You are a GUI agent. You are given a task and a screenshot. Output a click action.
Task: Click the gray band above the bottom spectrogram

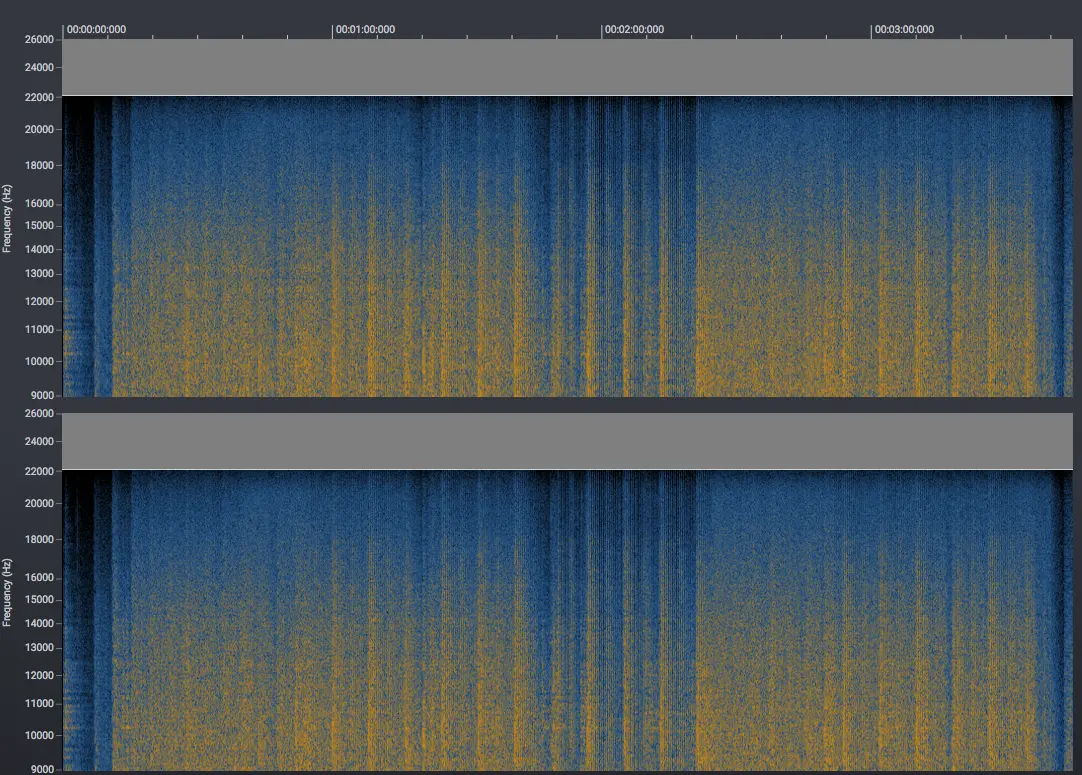568,441
